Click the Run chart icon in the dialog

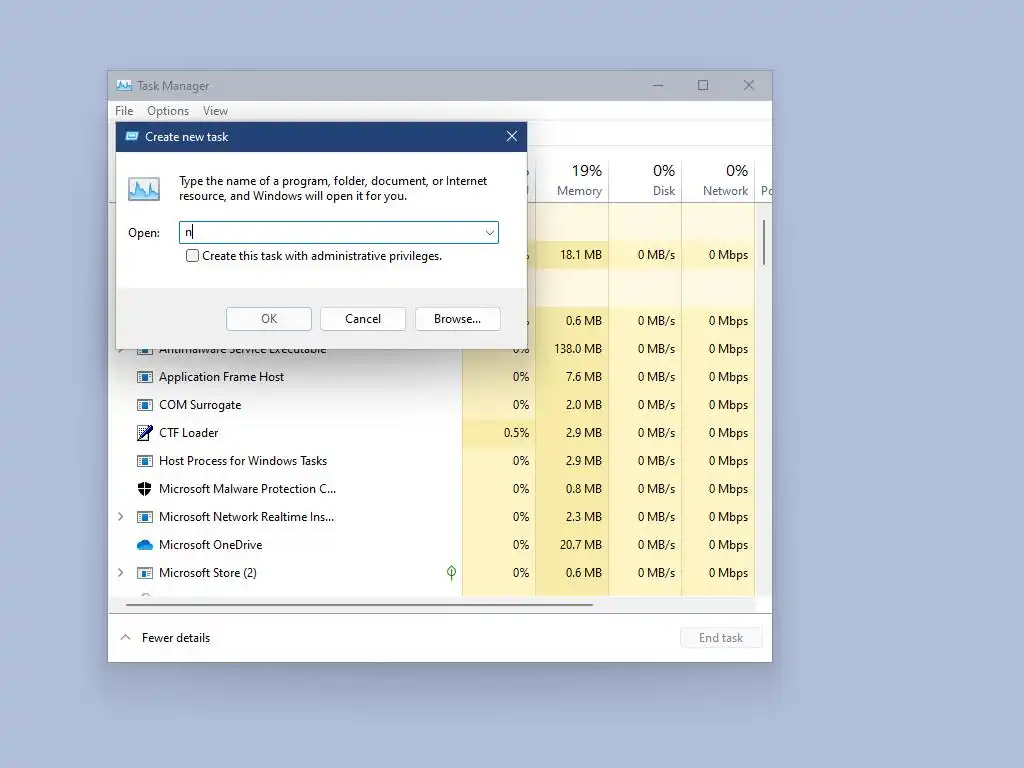(x=144, y=189)
